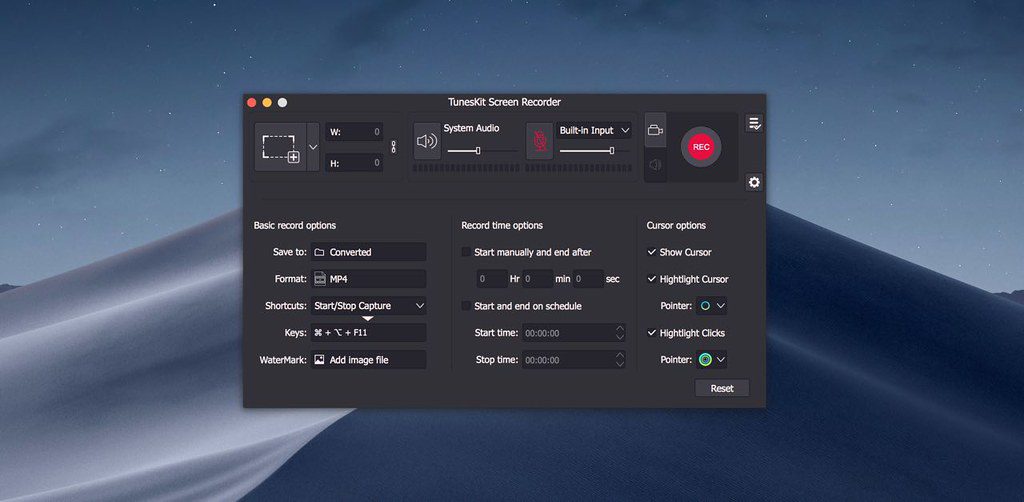Open the Start/Stop Capture shortcuts dropdown
This screenshot has width=1024, height=502.
pos(368,306)
